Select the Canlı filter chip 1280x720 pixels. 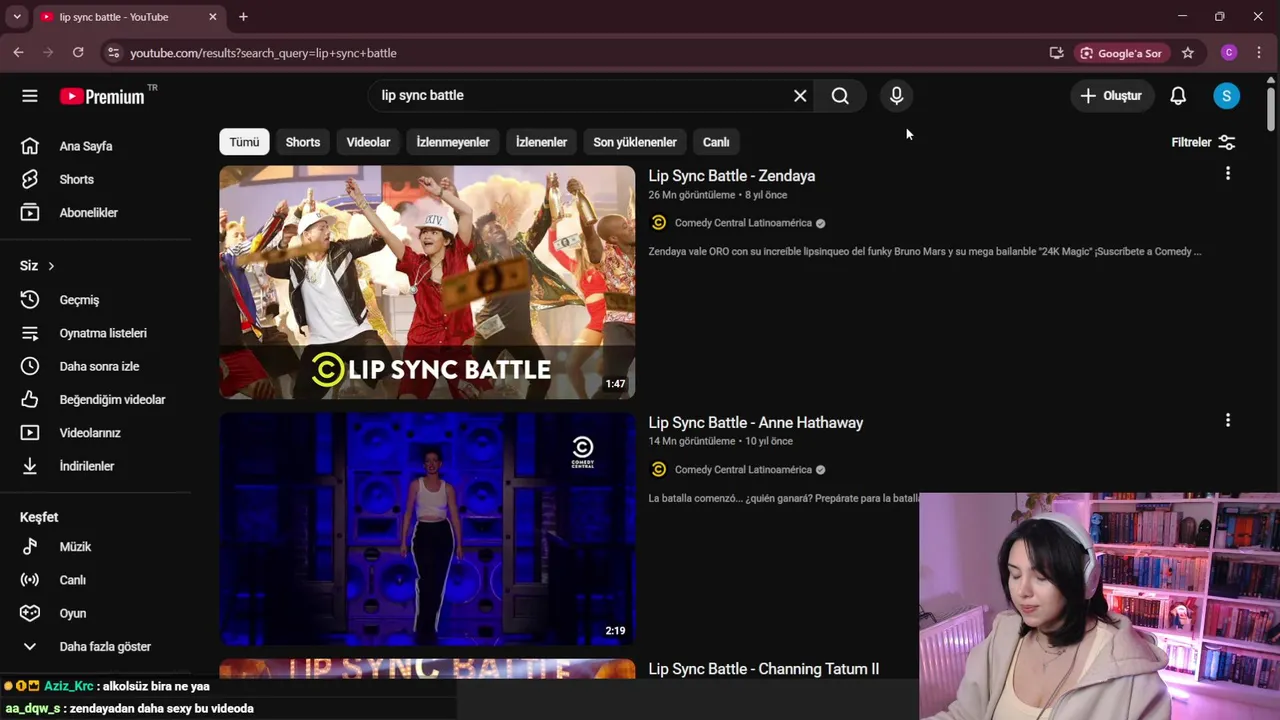tap(716, 142)
